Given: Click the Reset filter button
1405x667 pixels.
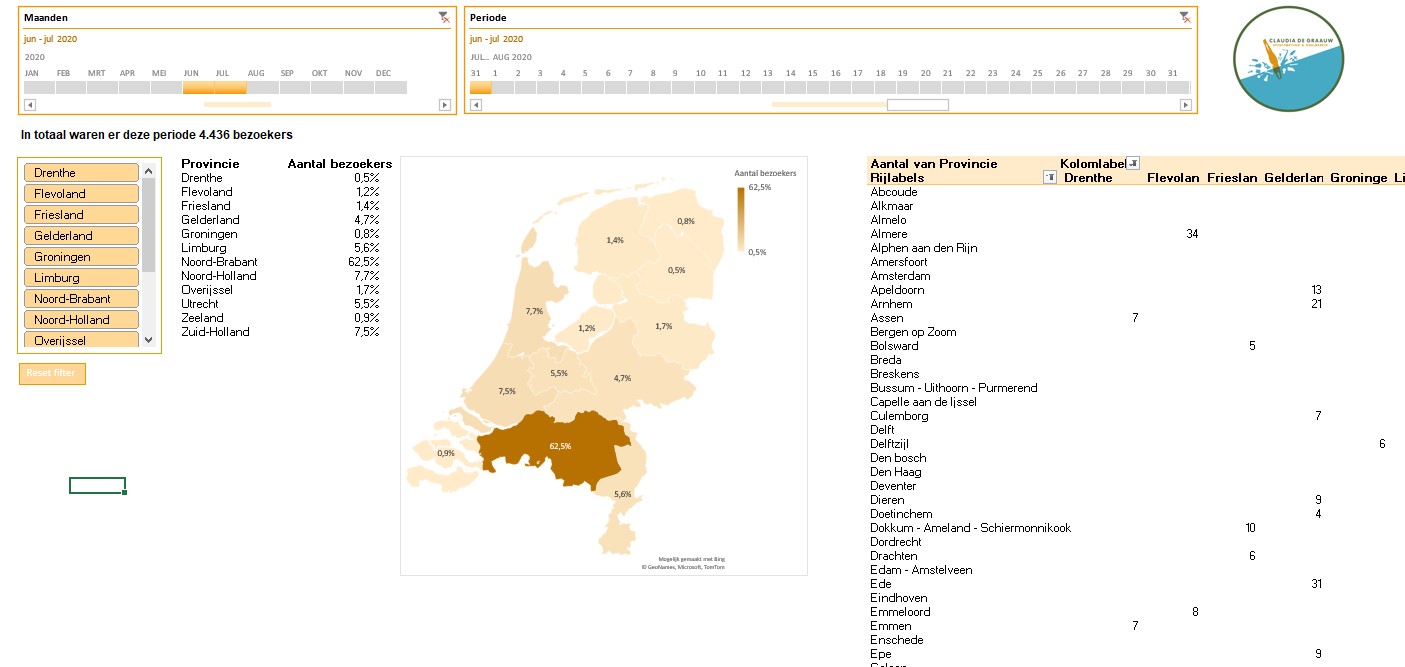Looking at the screenshot, I should (x=52, y=373).
